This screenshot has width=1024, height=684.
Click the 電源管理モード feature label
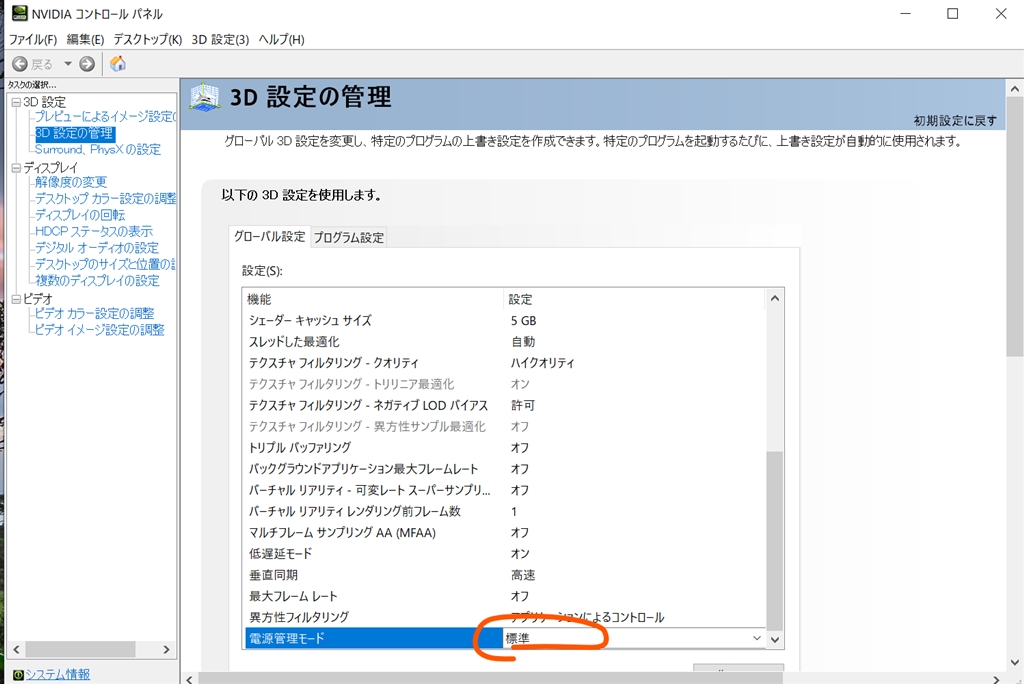point(287,638)
